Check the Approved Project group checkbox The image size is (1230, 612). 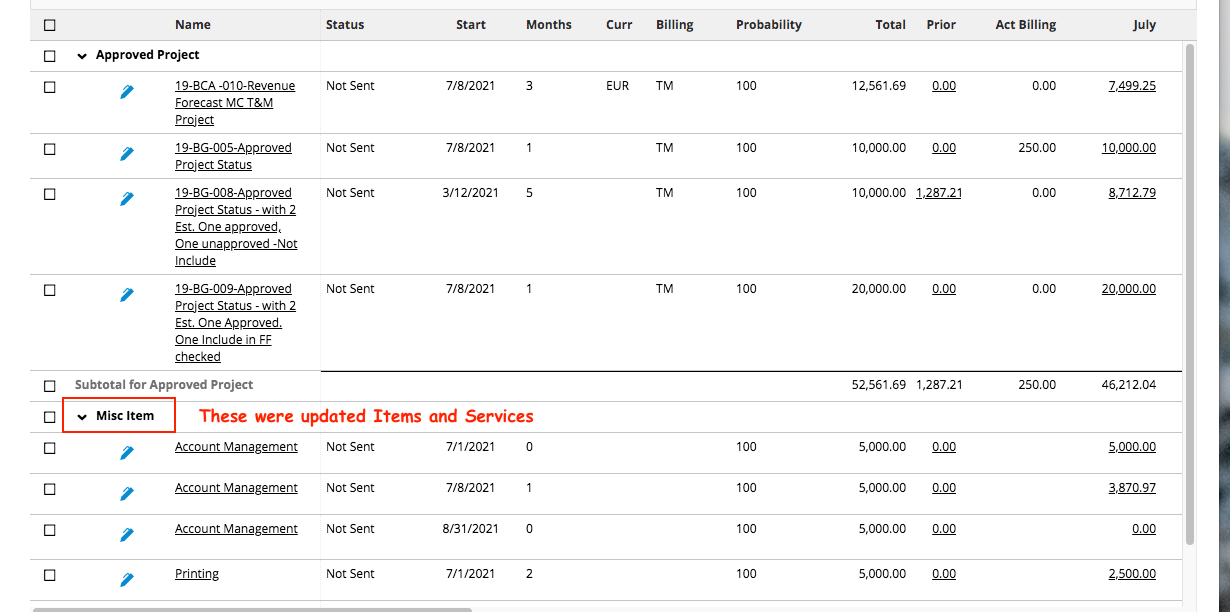pos(50,57)
